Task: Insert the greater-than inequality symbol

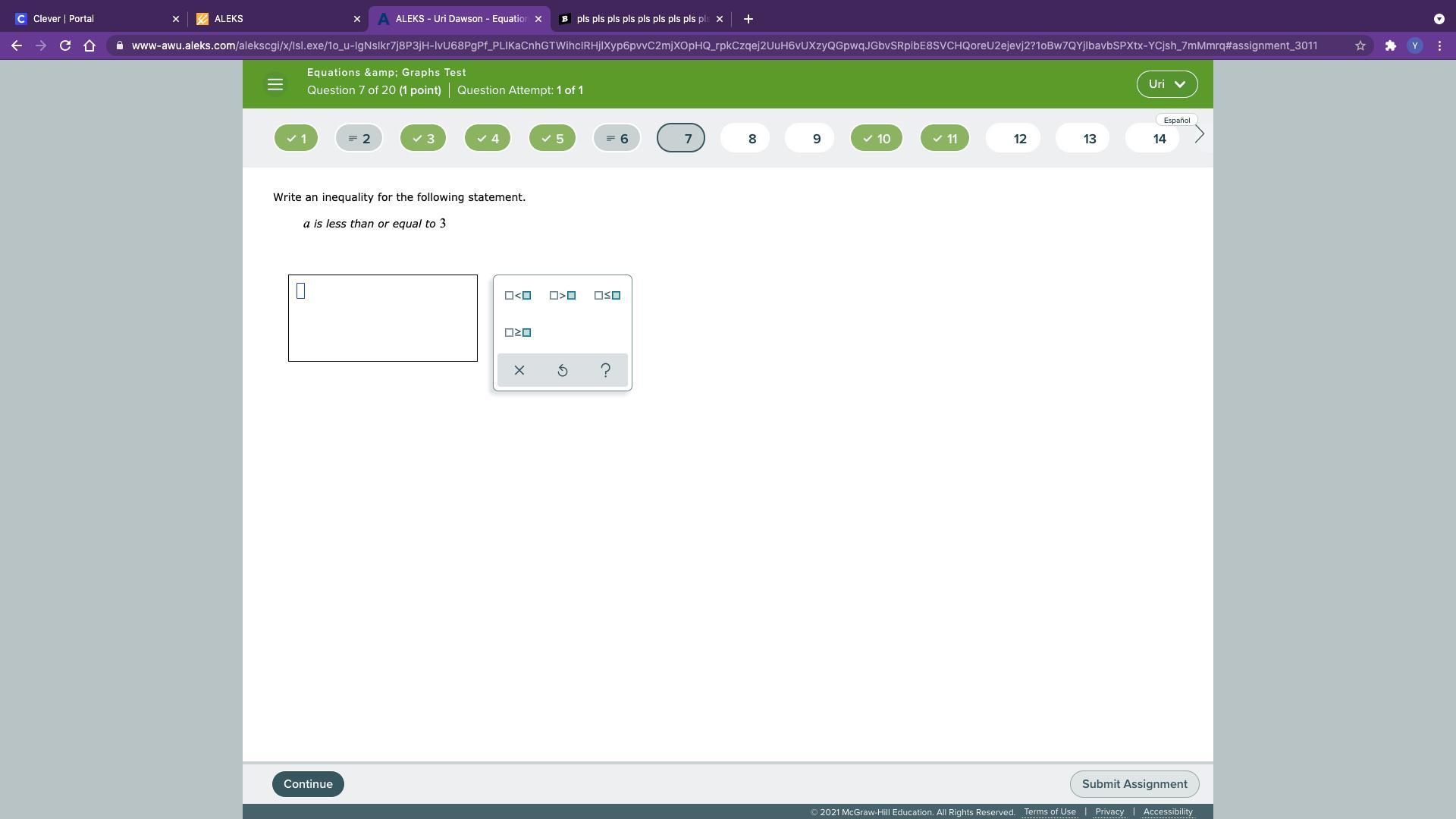Action: coord(563,296)
